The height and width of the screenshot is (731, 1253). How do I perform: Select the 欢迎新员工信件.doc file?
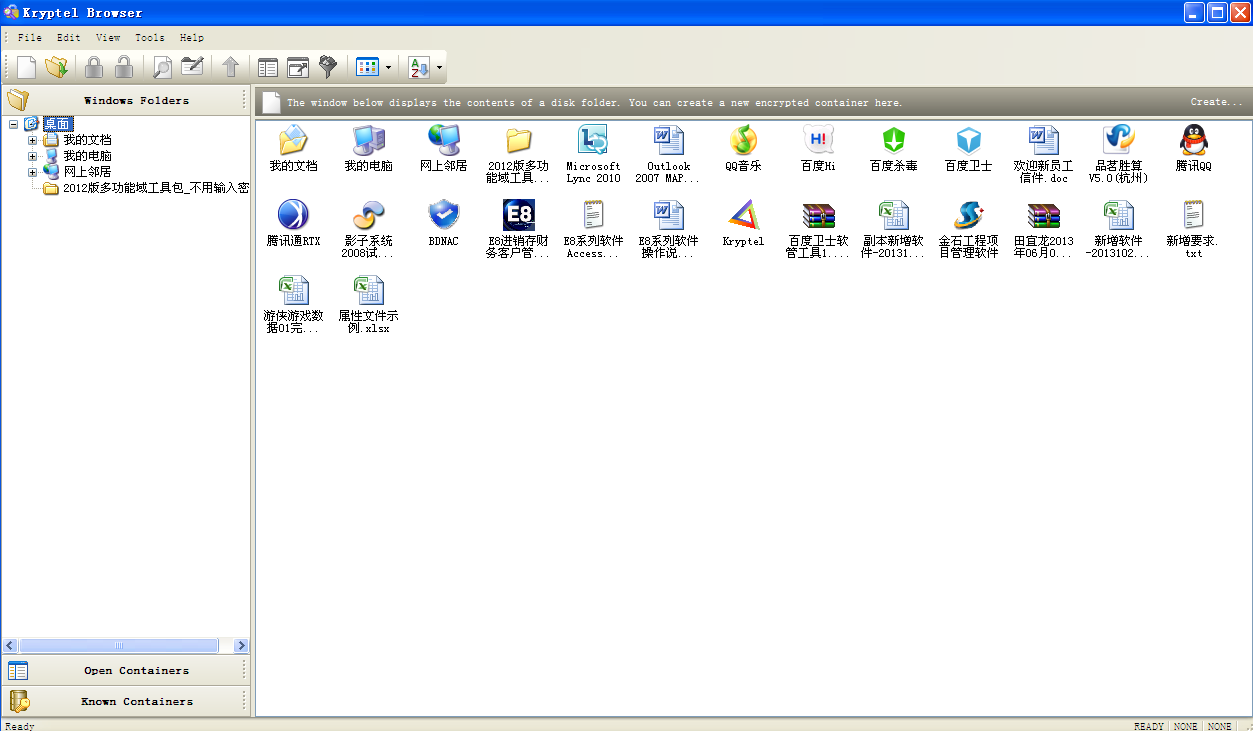click(x=1043, y=154)
